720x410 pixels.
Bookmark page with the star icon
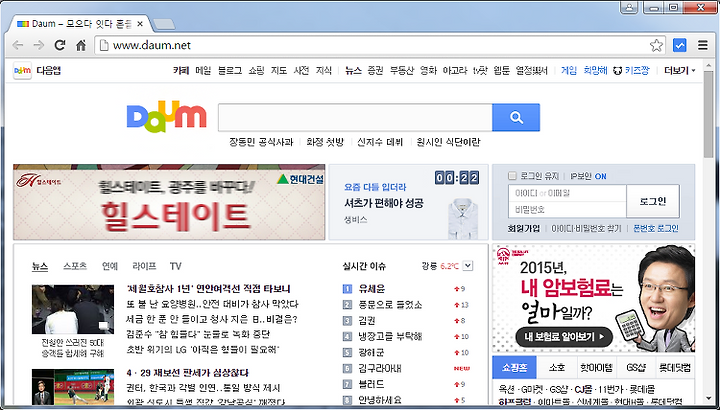click(656, 45)
